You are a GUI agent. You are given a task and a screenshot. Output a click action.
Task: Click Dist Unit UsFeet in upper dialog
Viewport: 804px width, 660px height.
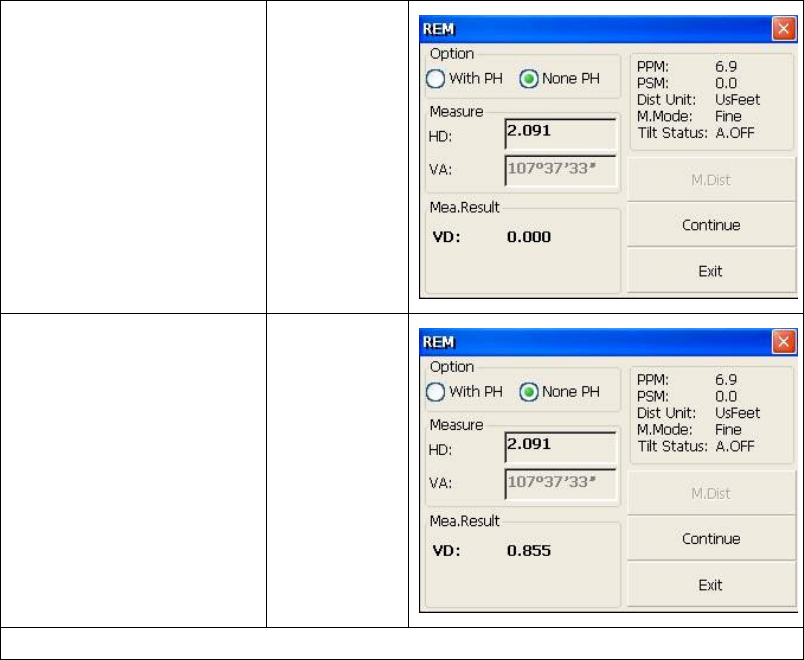tap(737, 99)
